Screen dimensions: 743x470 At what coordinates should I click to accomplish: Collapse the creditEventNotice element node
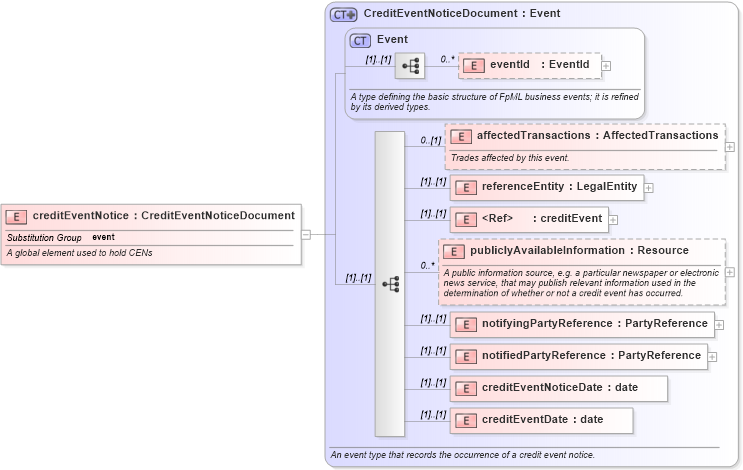coord(306,235)
